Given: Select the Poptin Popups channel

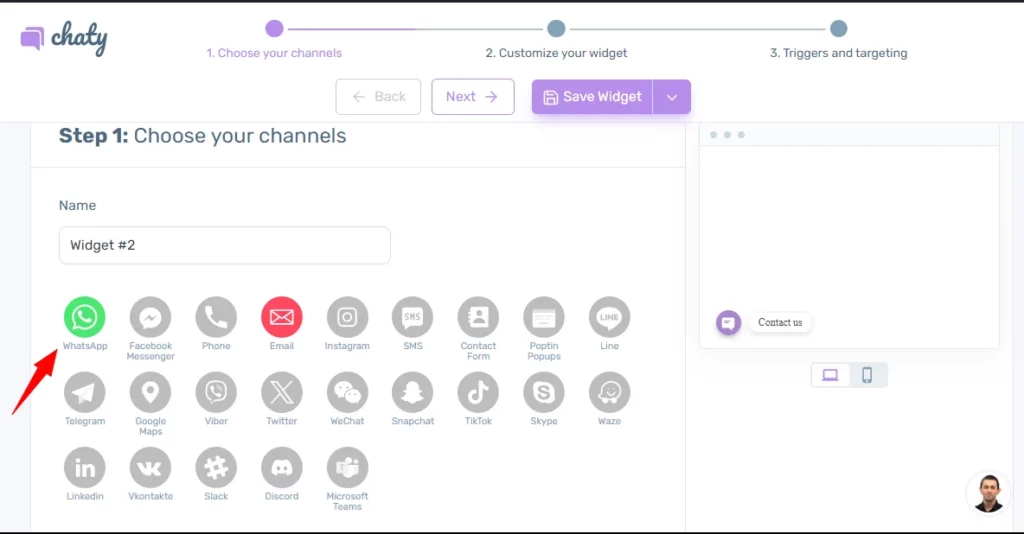Looking at the screenshot, I should [544, 317].
